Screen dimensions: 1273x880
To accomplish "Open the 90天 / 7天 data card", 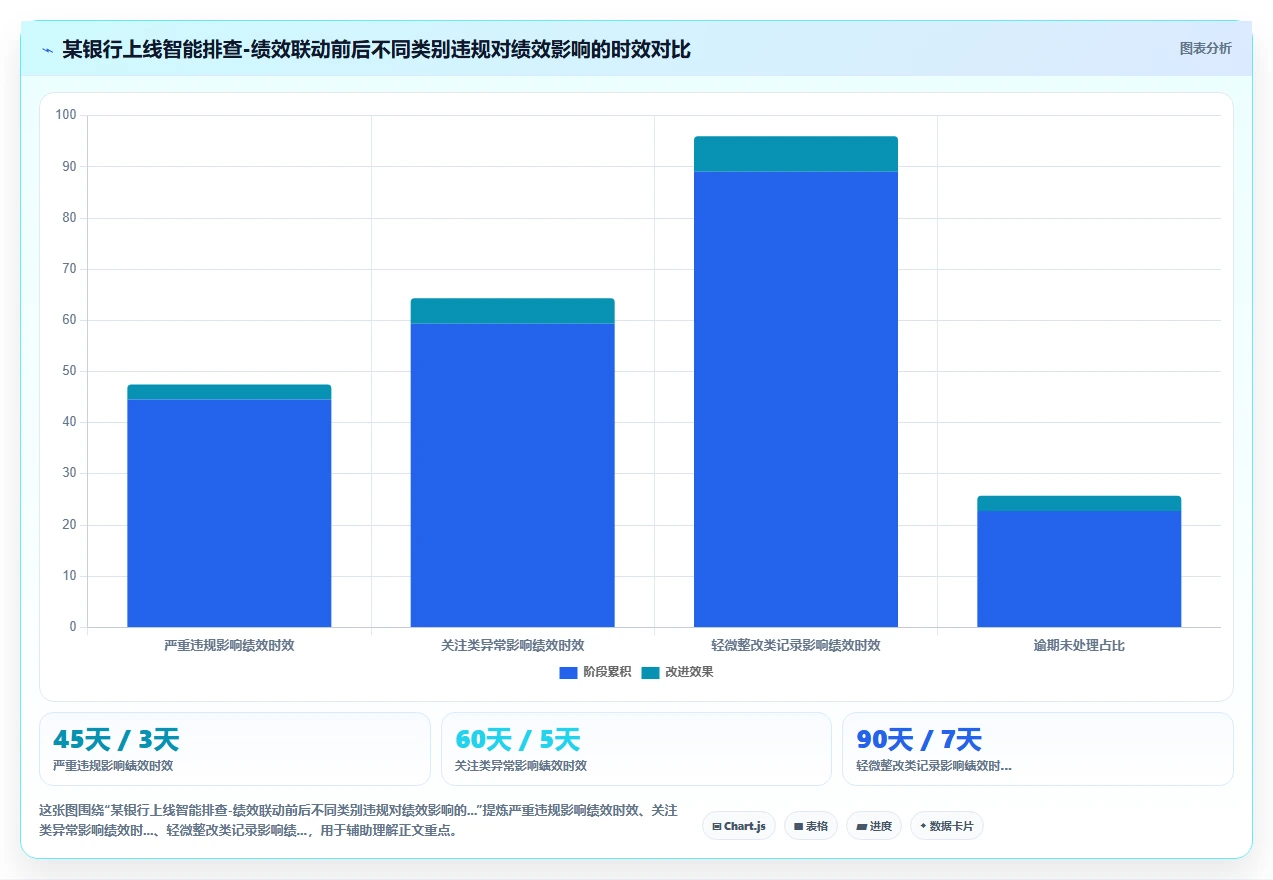I will point(1038,749).
